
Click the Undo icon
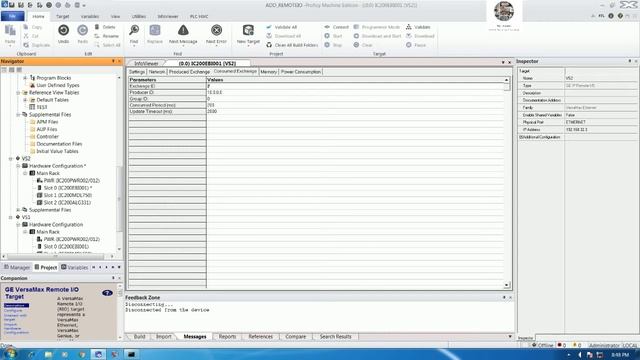coord(63,30)
